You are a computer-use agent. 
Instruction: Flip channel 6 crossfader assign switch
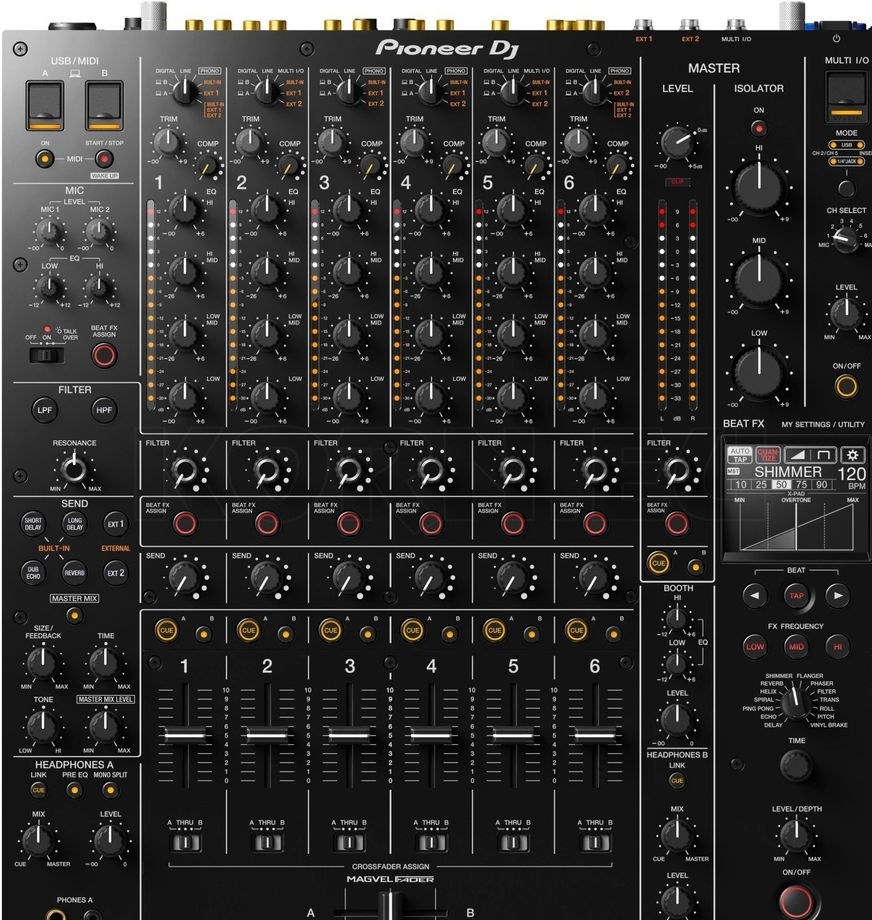[x=594, y=843]
